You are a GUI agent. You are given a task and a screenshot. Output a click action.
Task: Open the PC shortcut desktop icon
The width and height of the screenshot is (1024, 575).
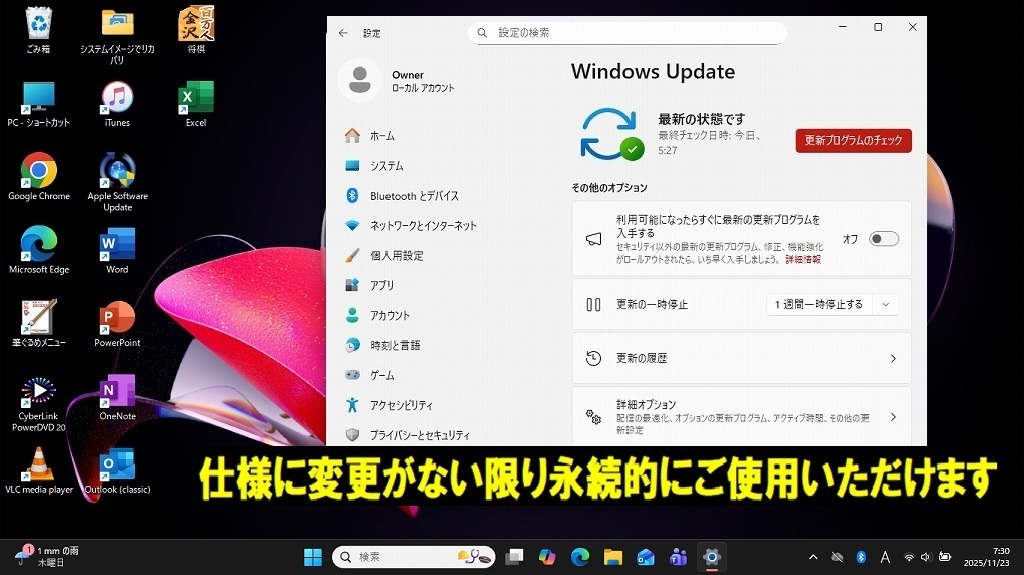pyautogui.click(x=39, y=105)
